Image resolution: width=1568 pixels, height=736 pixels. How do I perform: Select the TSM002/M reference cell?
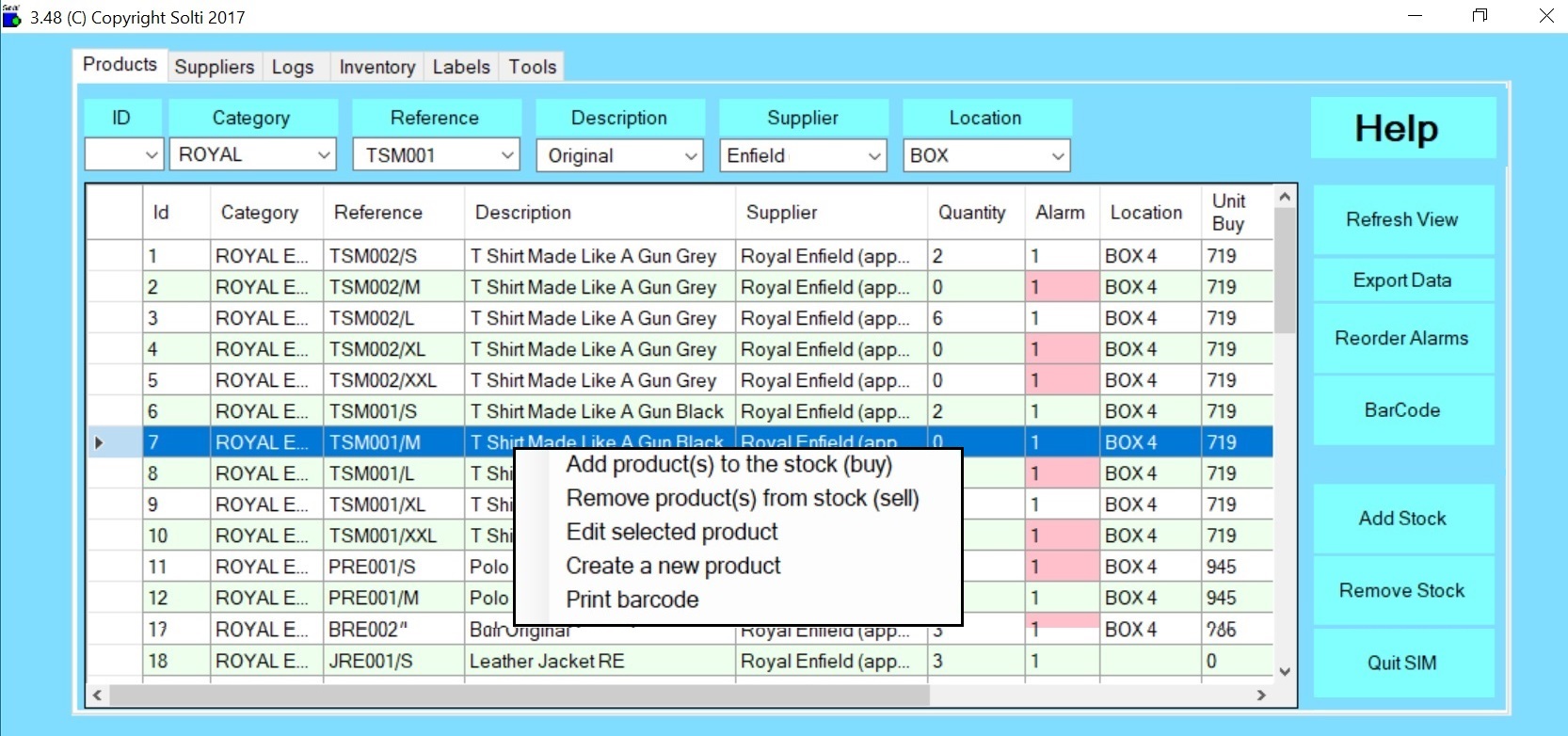tap(393, 287)
